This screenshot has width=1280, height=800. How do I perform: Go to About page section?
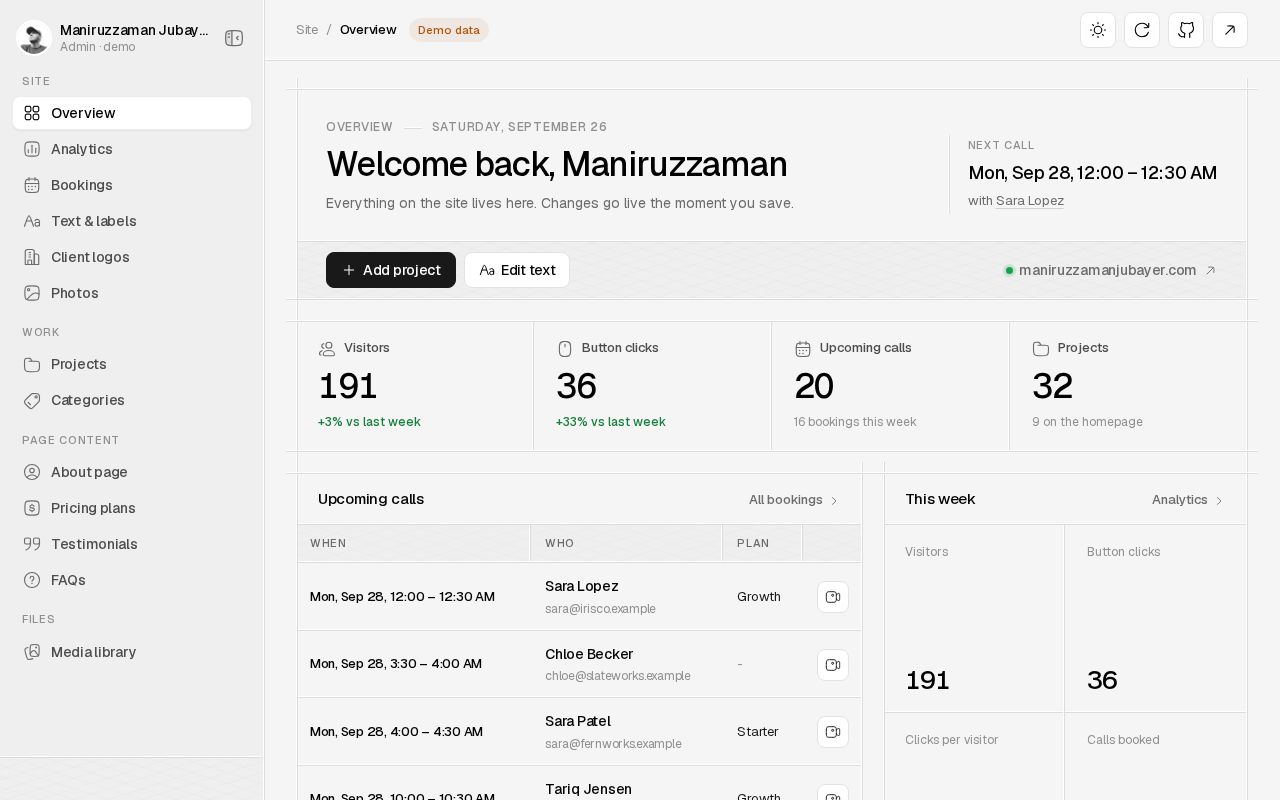132,472
